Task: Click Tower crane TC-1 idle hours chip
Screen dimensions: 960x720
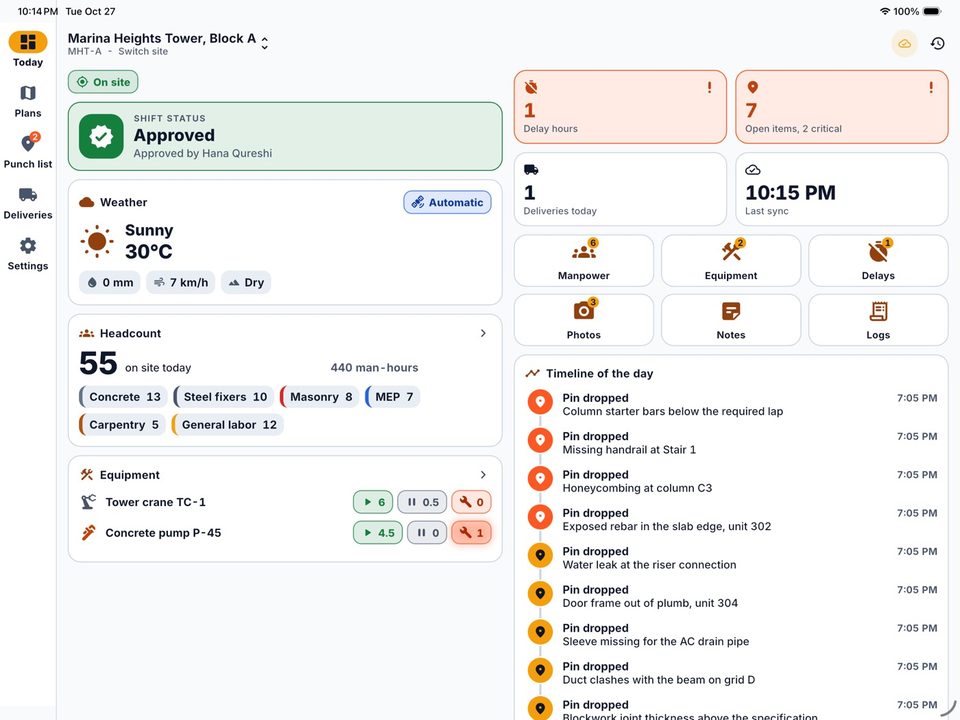Action: point(422,502)
